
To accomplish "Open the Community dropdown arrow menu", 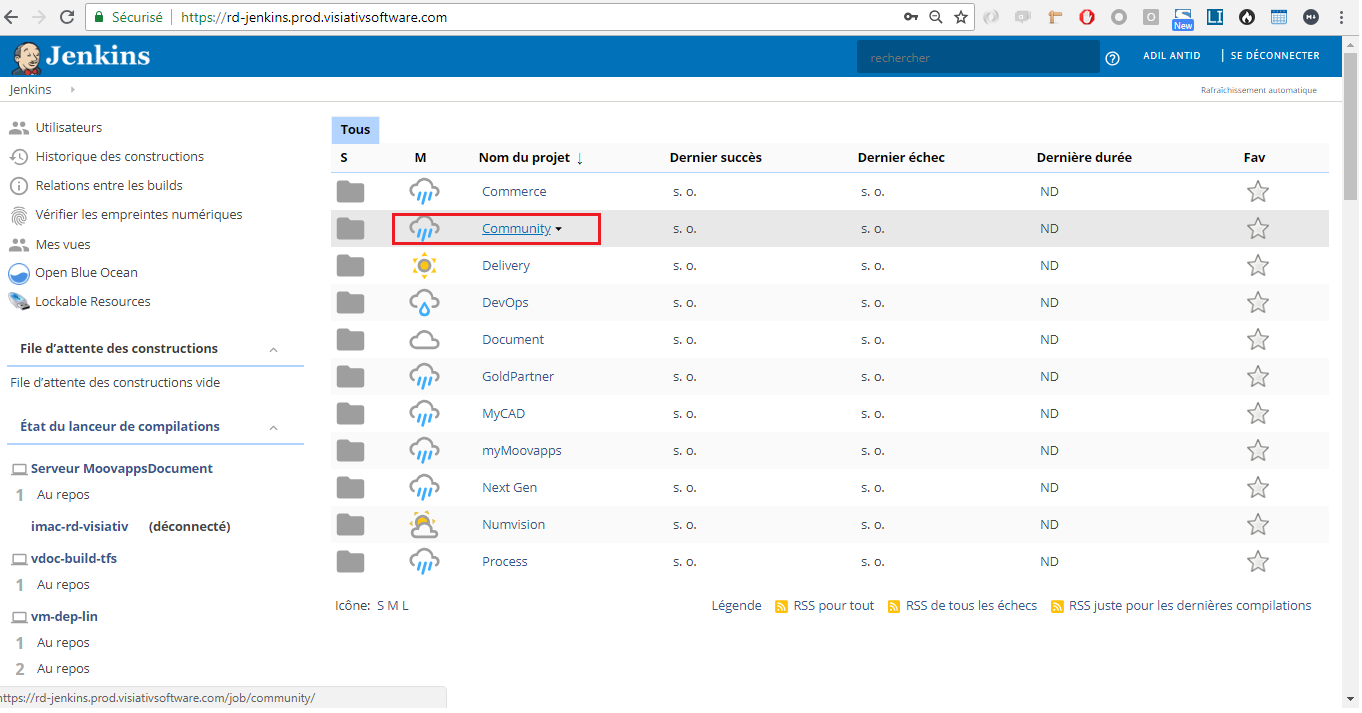I will [x=559, y=229].
